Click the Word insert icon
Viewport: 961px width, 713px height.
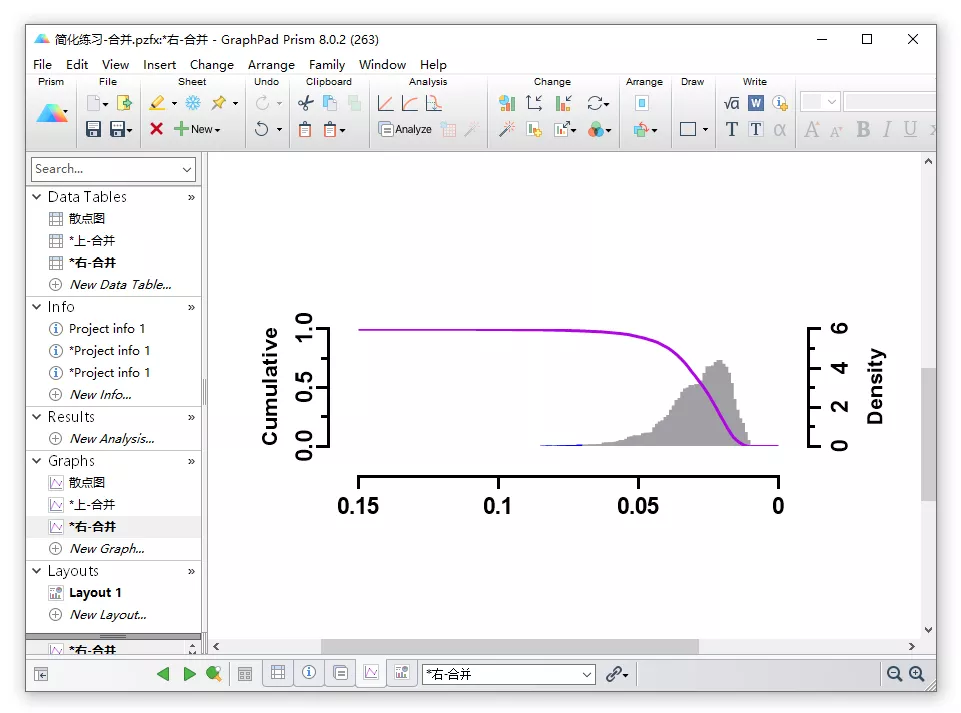coord(756,103)
